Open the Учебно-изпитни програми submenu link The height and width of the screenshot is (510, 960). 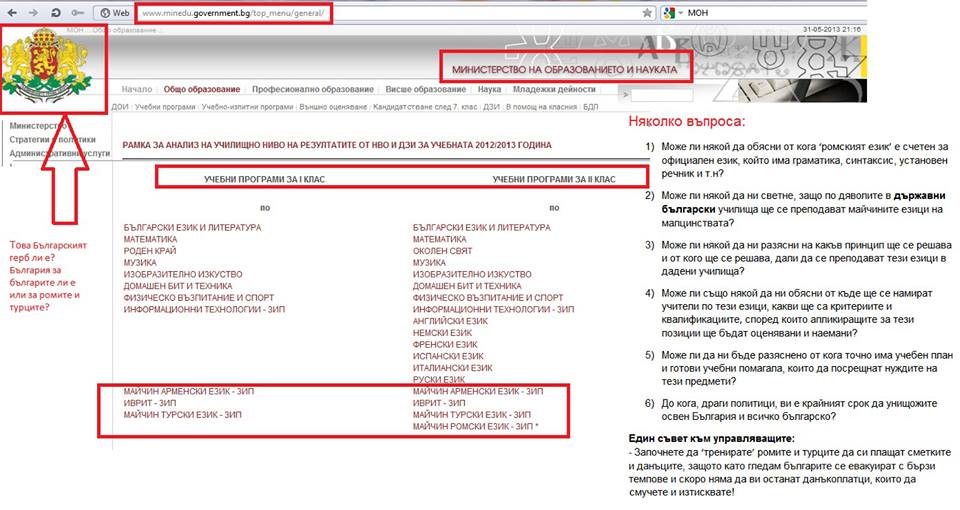point(247,107)
